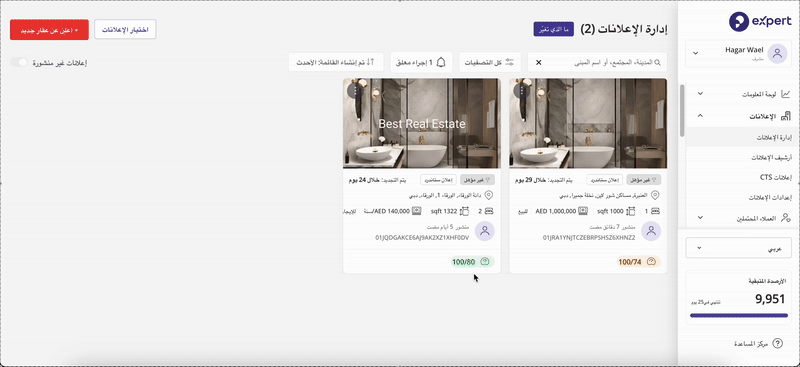The width and height of the screenshot is (800, 367).
Task: Click price icon beside AED 1,000,000
Action: click(x=583, y=211)
